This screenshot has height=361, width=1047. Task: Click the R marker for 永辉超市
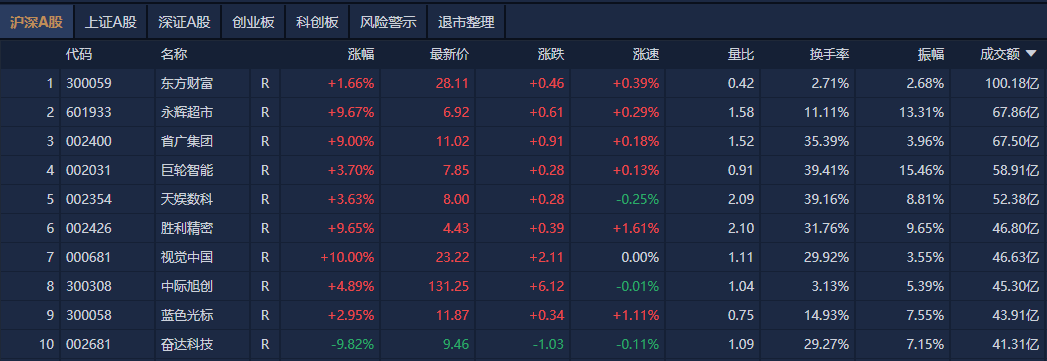[x=265, y=113]
